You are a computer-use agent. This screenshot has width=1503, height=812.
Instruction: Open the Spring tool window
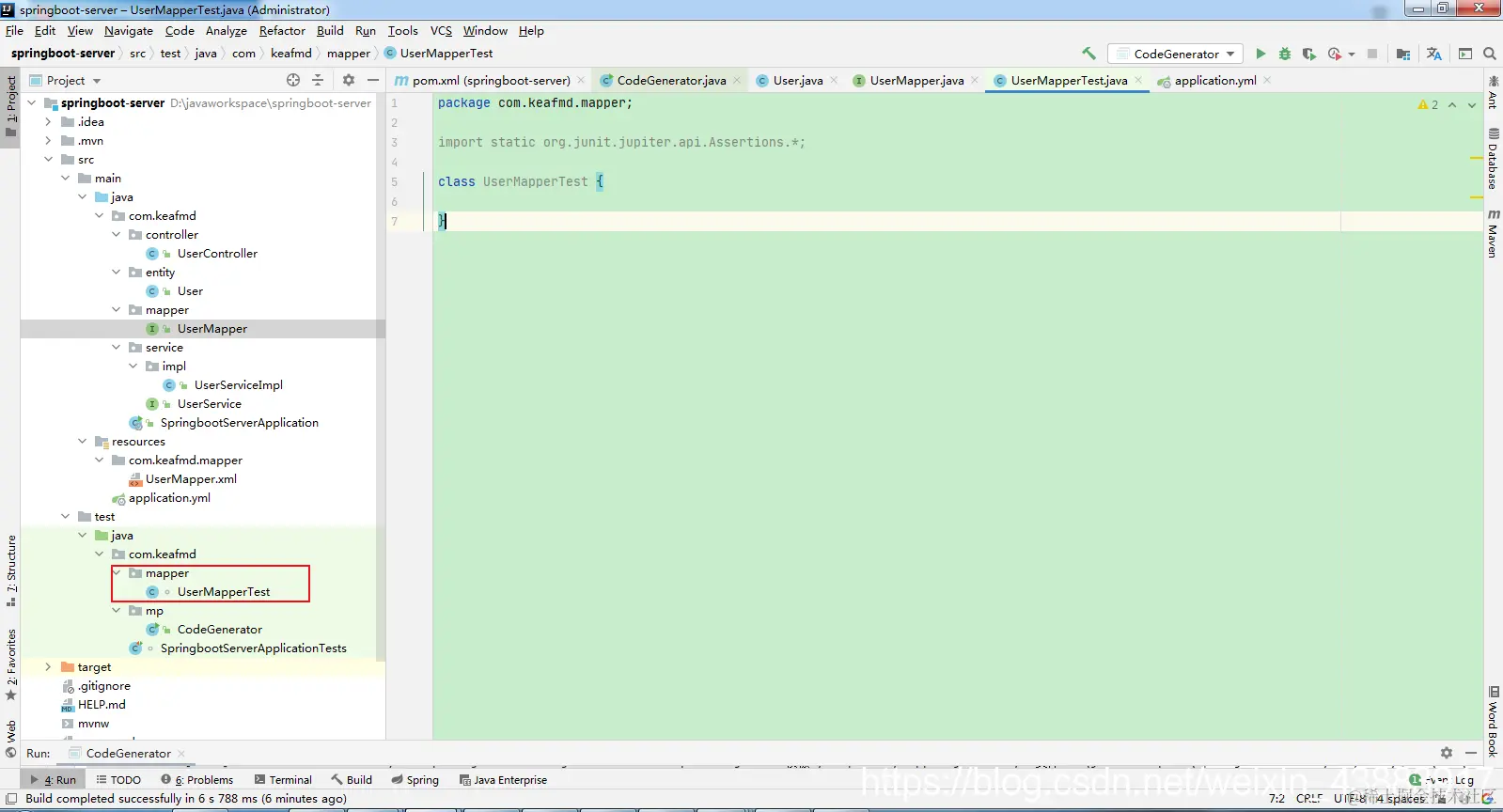click(x=415, y=780)
